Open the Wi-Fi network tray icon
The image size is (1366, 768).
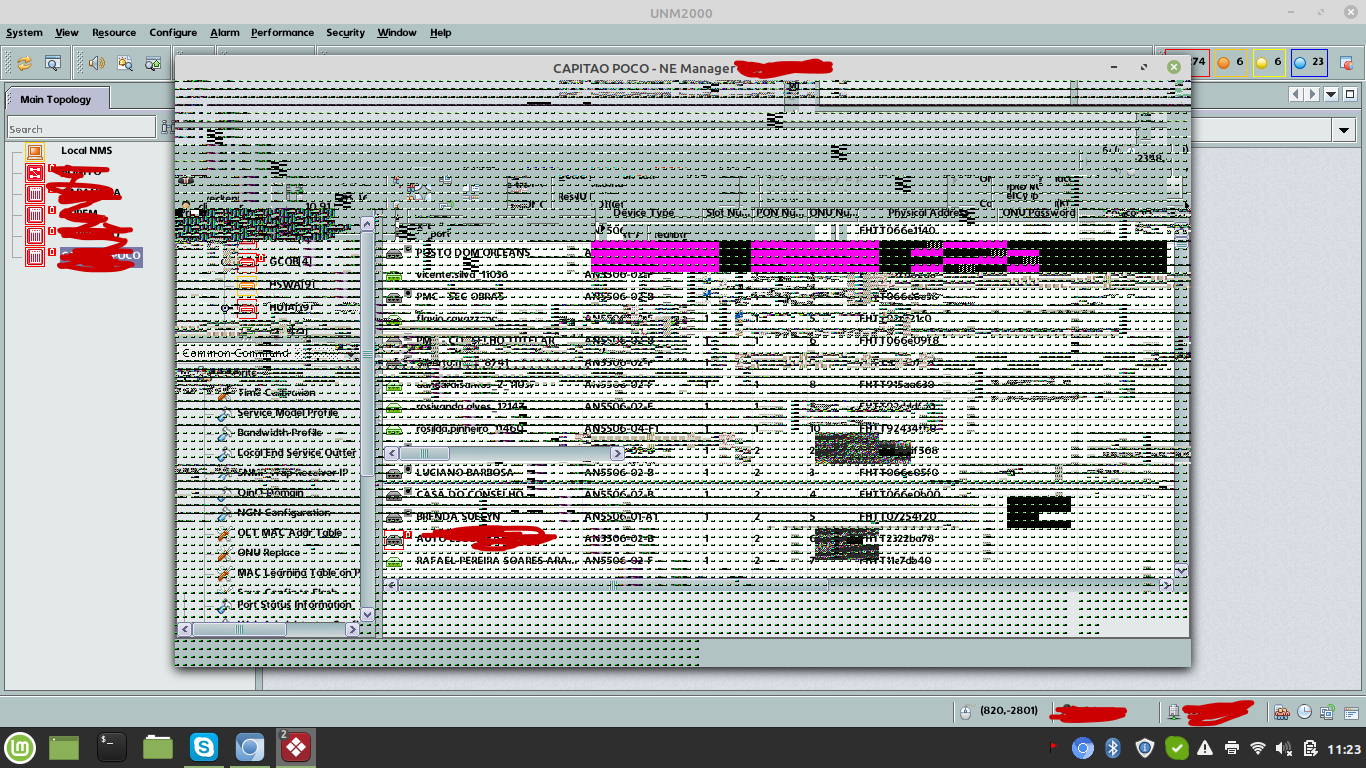(1258, 748)
